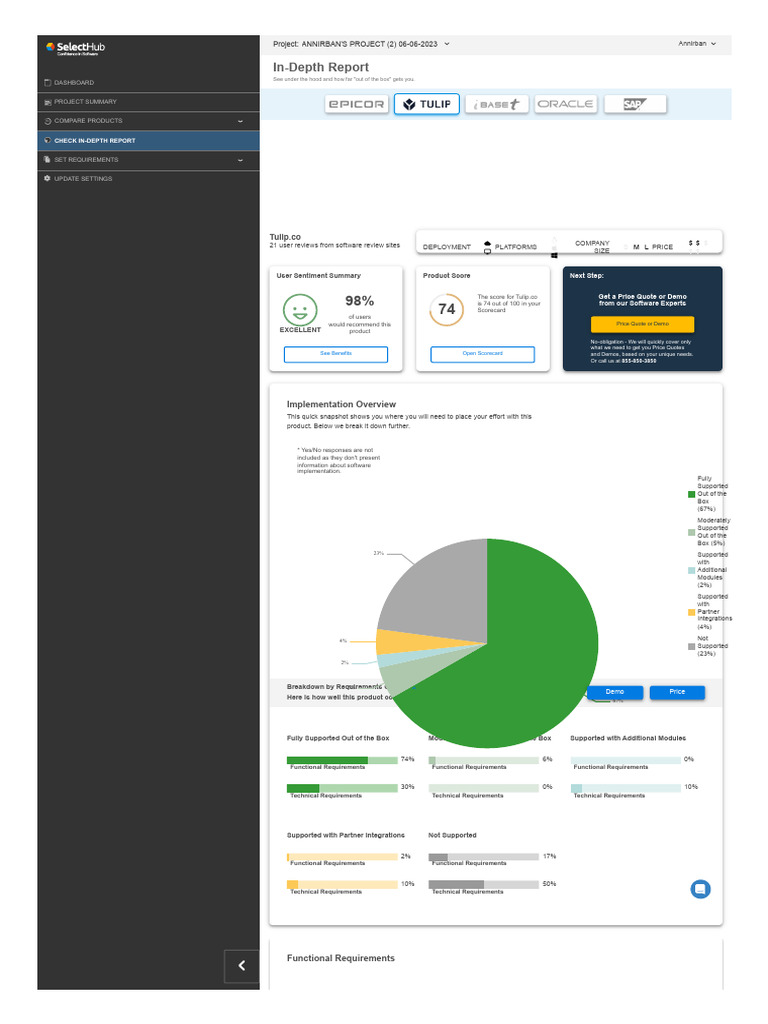The height and width of the screenshot is (1024, 768).
Task: Click the Open Scorecard button
Action: (x=483, y=354)
